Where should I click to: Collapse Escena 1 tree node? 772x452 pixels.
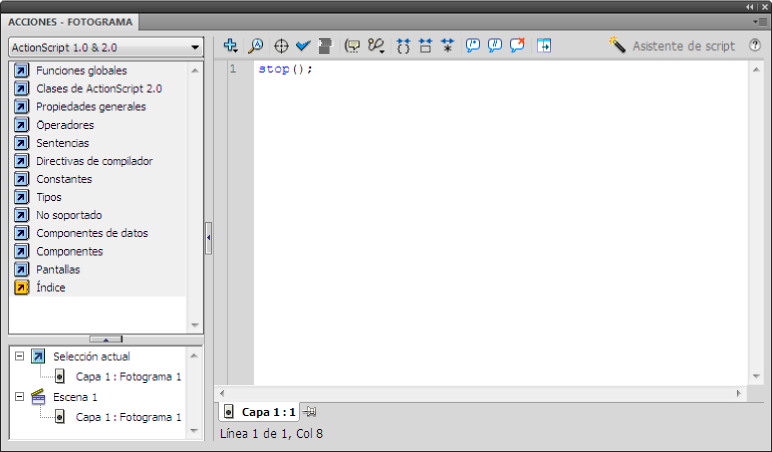pyautogui.click(x=19, y=396)
